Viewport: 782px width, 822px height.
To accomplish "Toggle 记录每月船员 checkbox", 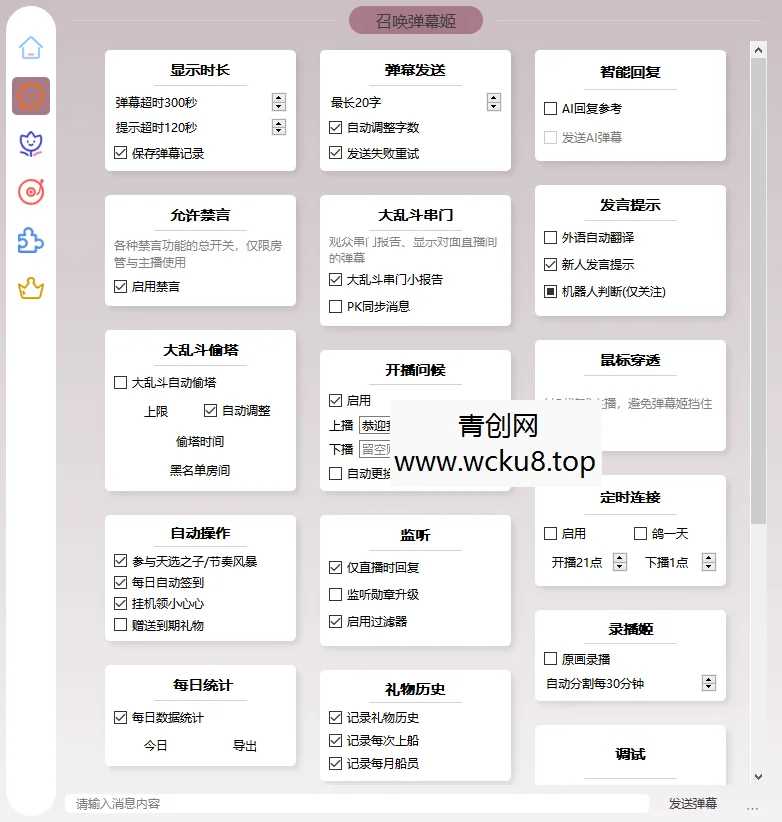I will coord(335,763).
